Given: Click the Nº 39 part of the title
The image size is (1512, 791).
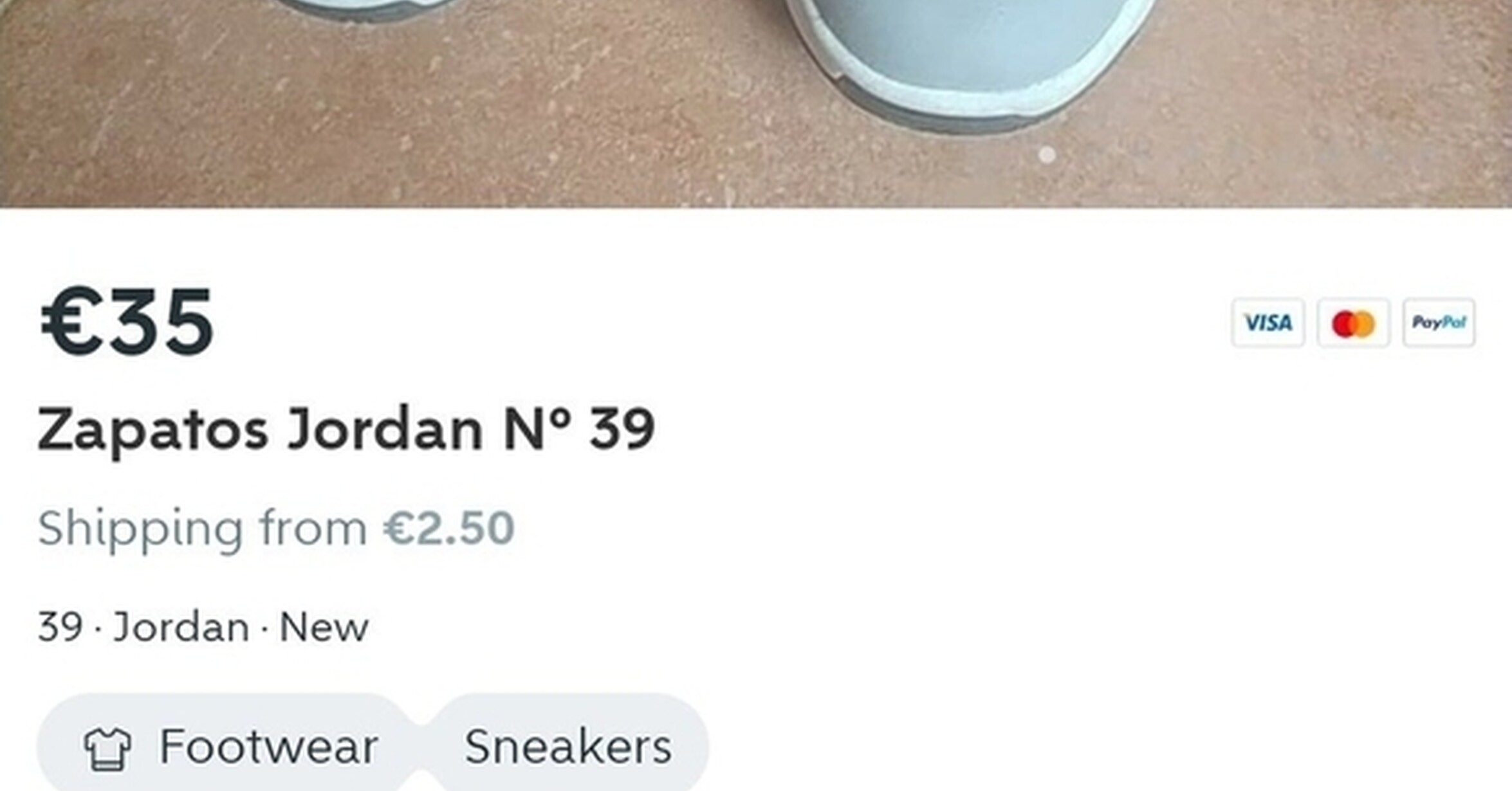Looking at the screenshot, I should click(579, 428).
